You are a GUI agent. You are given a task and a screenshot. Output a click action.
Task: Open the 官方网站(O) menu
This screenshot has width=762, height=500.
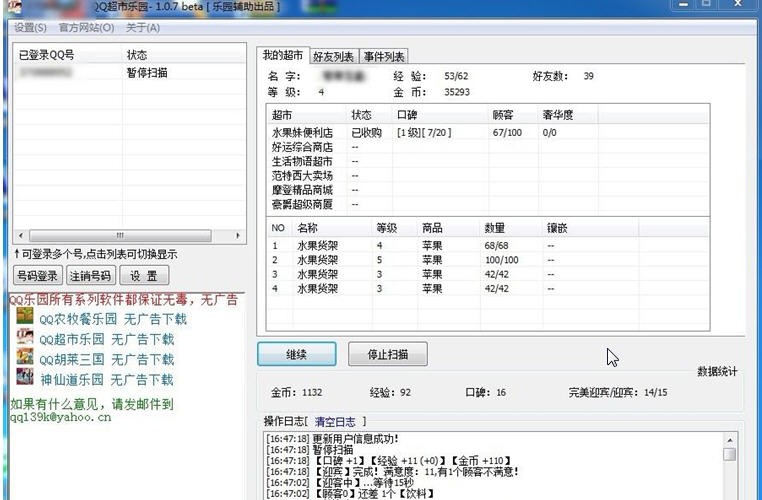(x=87, y=28)
